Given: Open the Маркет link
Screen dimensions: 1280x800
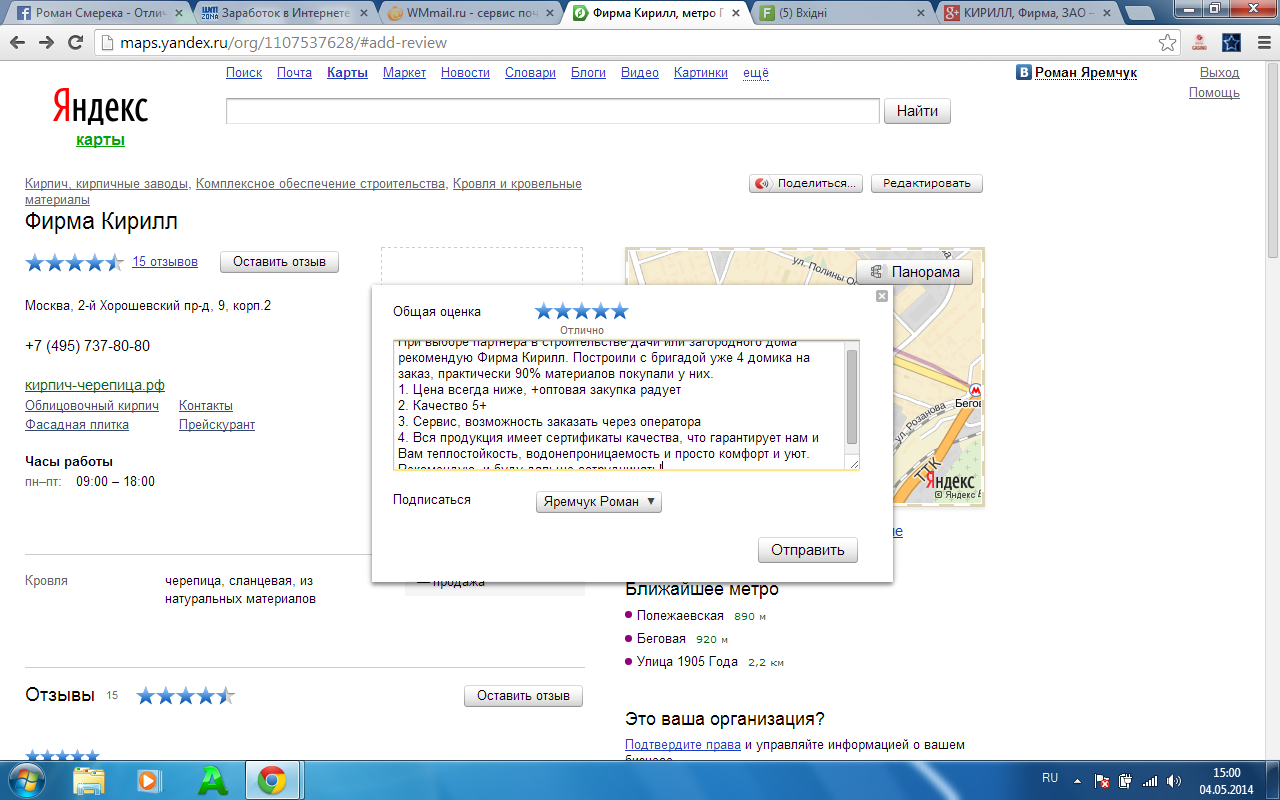Looking at the screenshot, I should 404,73.
